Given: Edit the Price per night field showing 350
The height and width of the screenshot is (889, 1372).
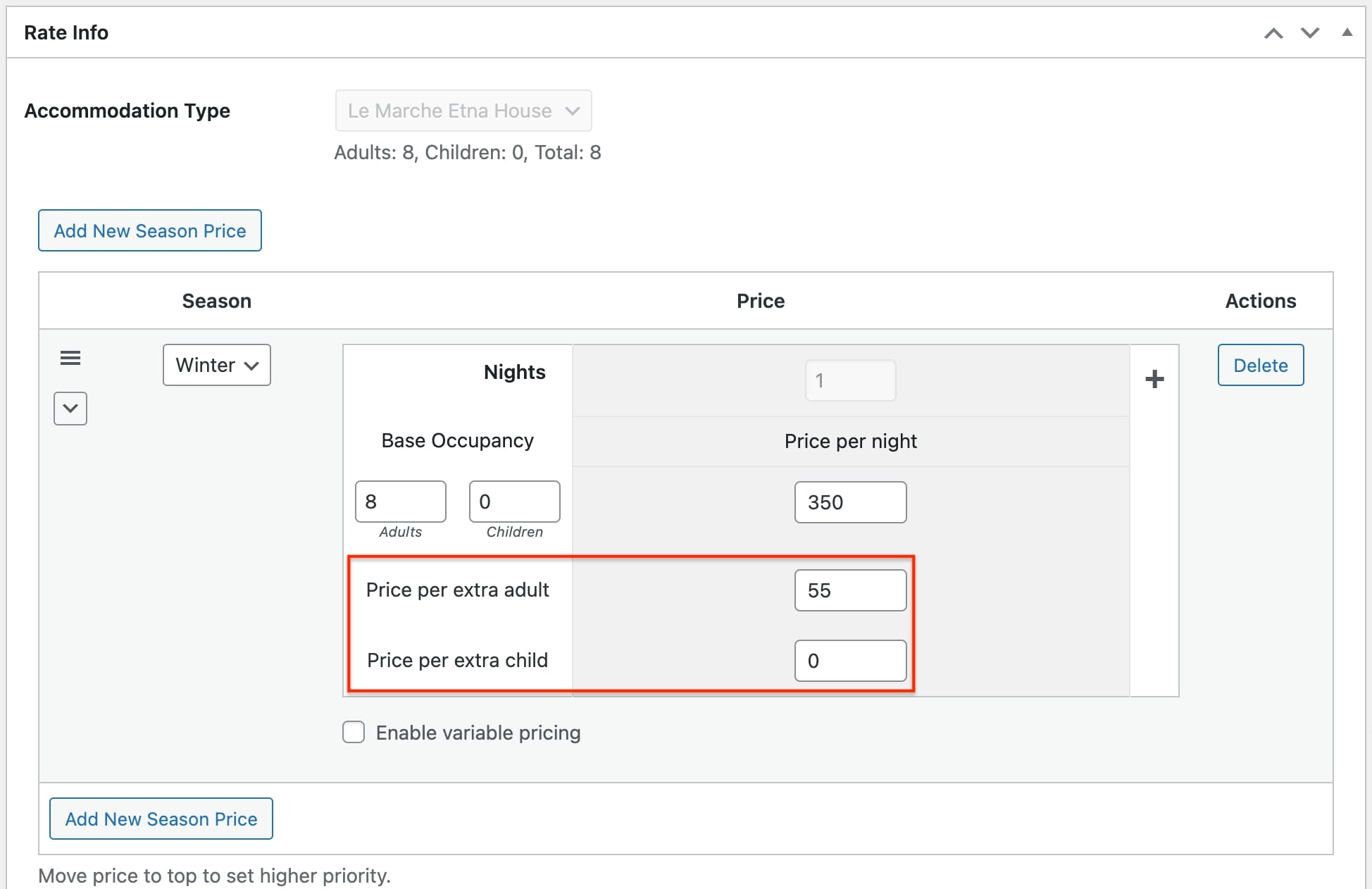Looking at the screenshot, I should (850, 502).
